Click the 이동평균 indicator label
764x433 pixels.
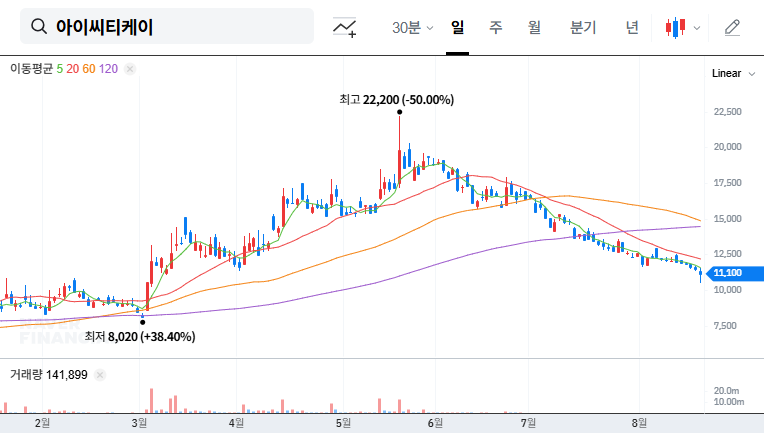click(31, 69)
